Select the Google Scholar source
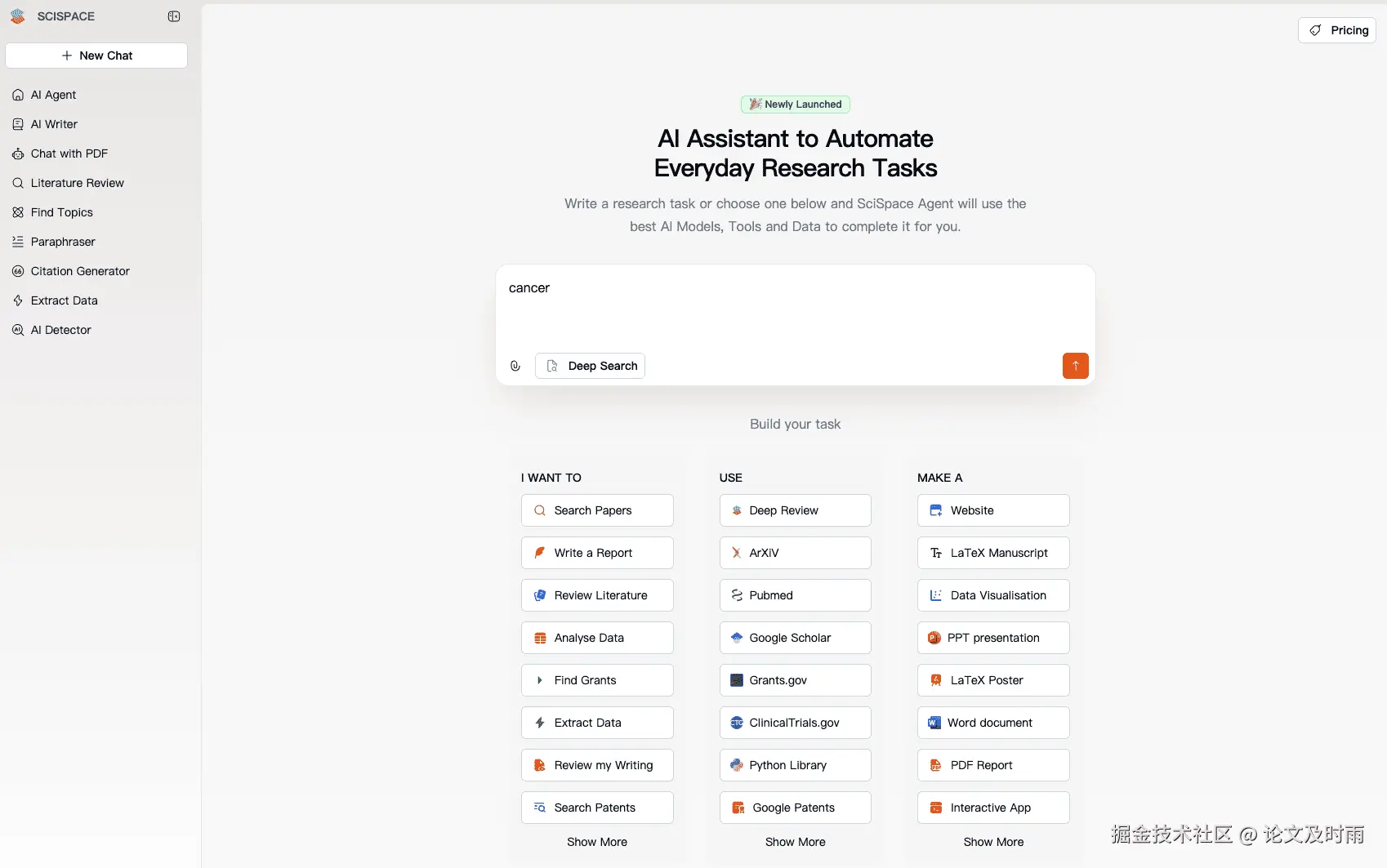The width and height of the screenshot is (1387, 868). 795,638
